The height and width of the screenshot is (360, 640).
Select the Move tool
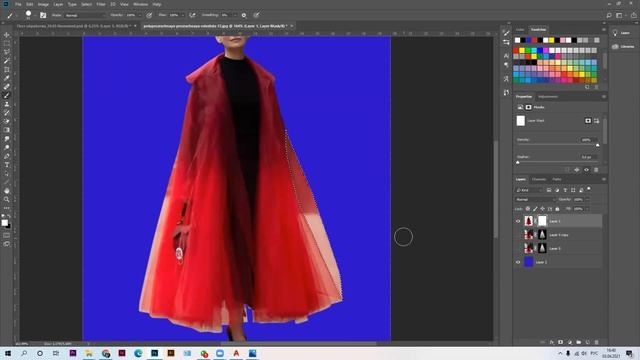7,35
